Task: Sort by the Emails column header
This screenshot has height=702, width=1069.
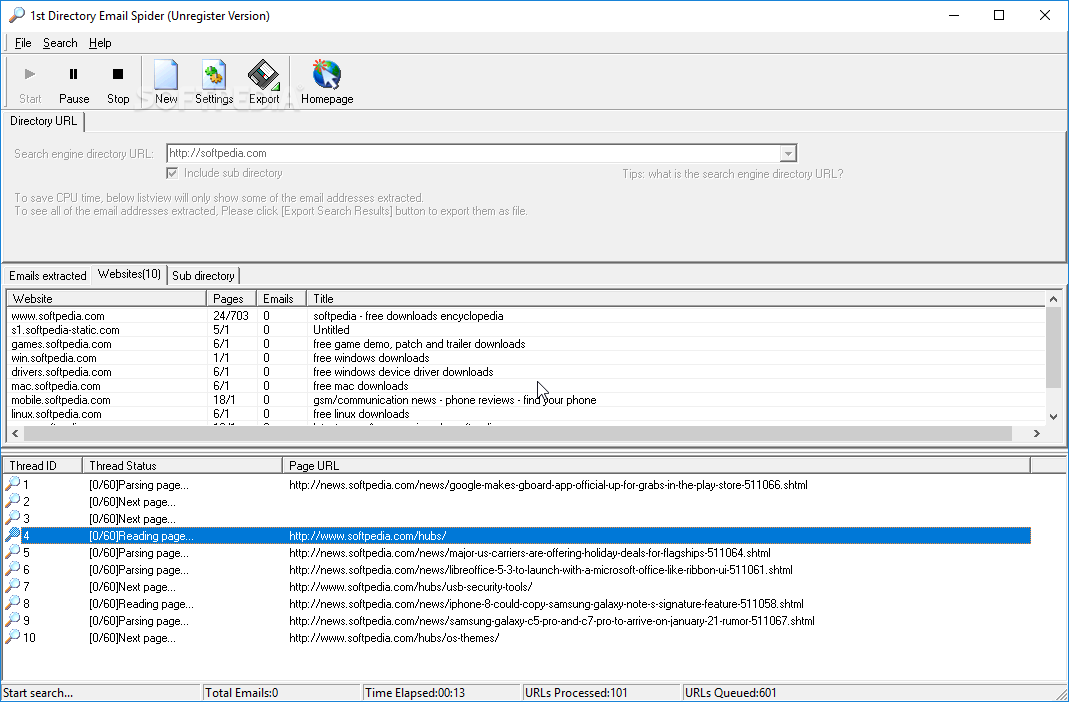Action: pos(281,299)
